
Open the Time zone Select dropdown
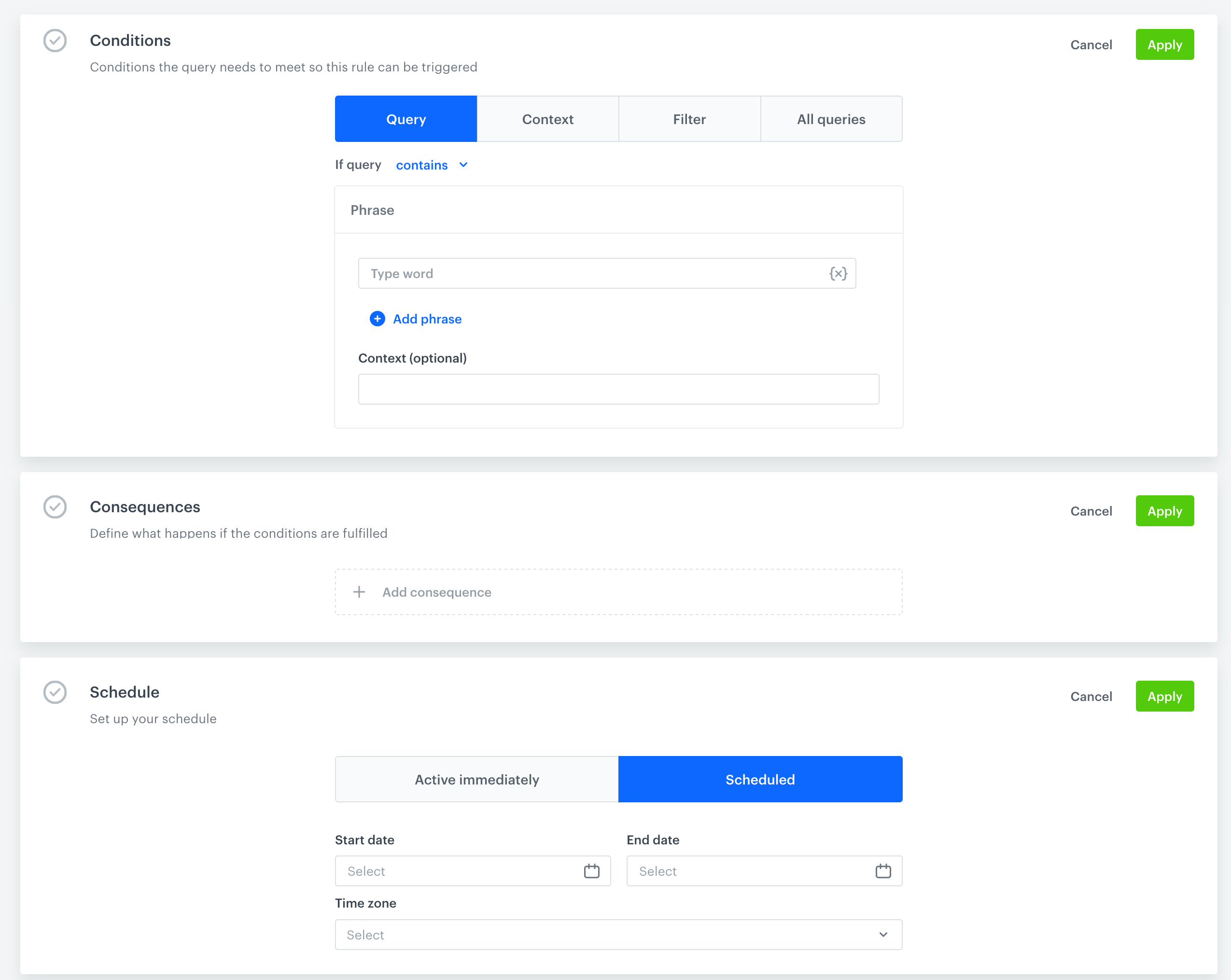point(618,935)
